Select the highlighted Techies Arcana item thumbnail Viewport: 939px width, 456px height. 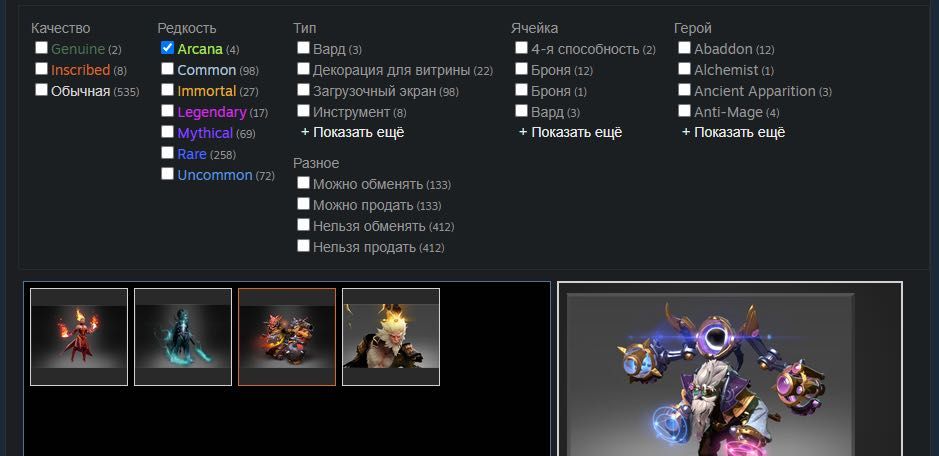287,337
